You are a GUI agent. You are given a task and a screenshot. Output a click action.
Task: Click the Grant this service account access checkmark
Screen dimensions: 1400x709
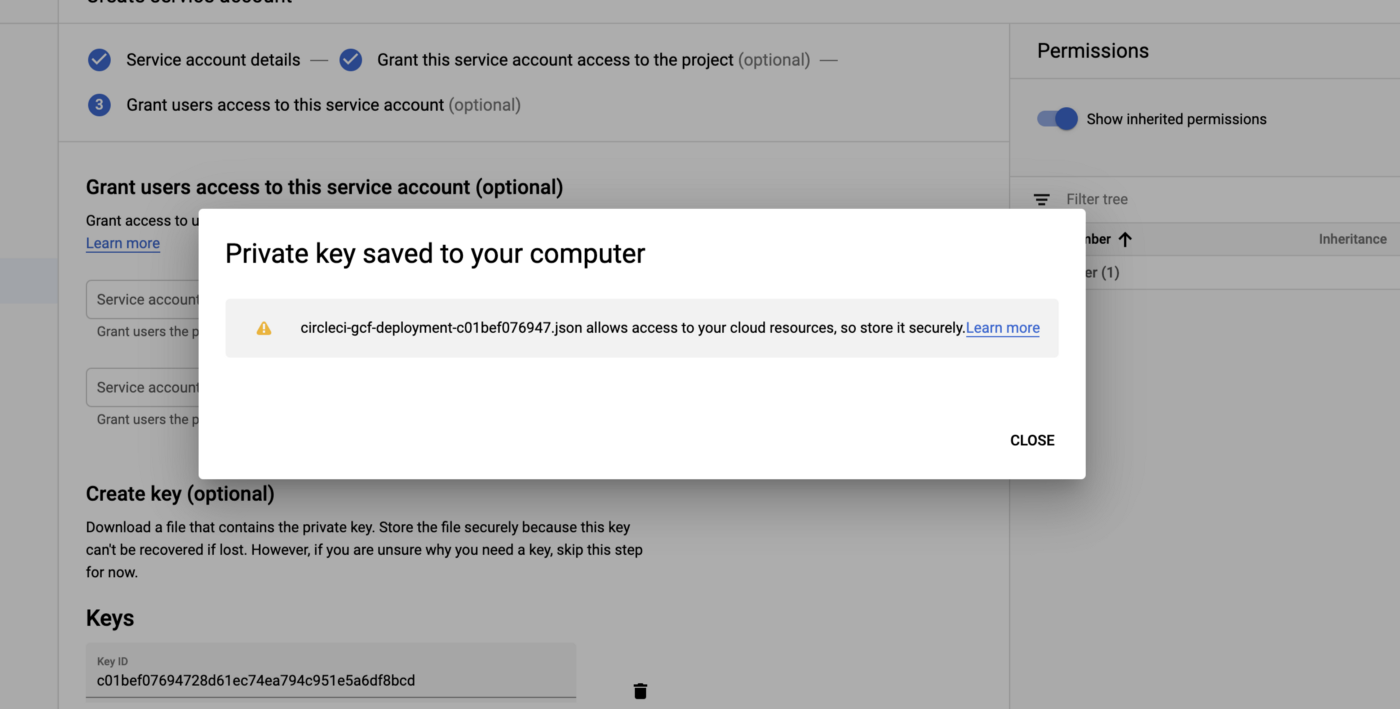(x=350, y=60)
